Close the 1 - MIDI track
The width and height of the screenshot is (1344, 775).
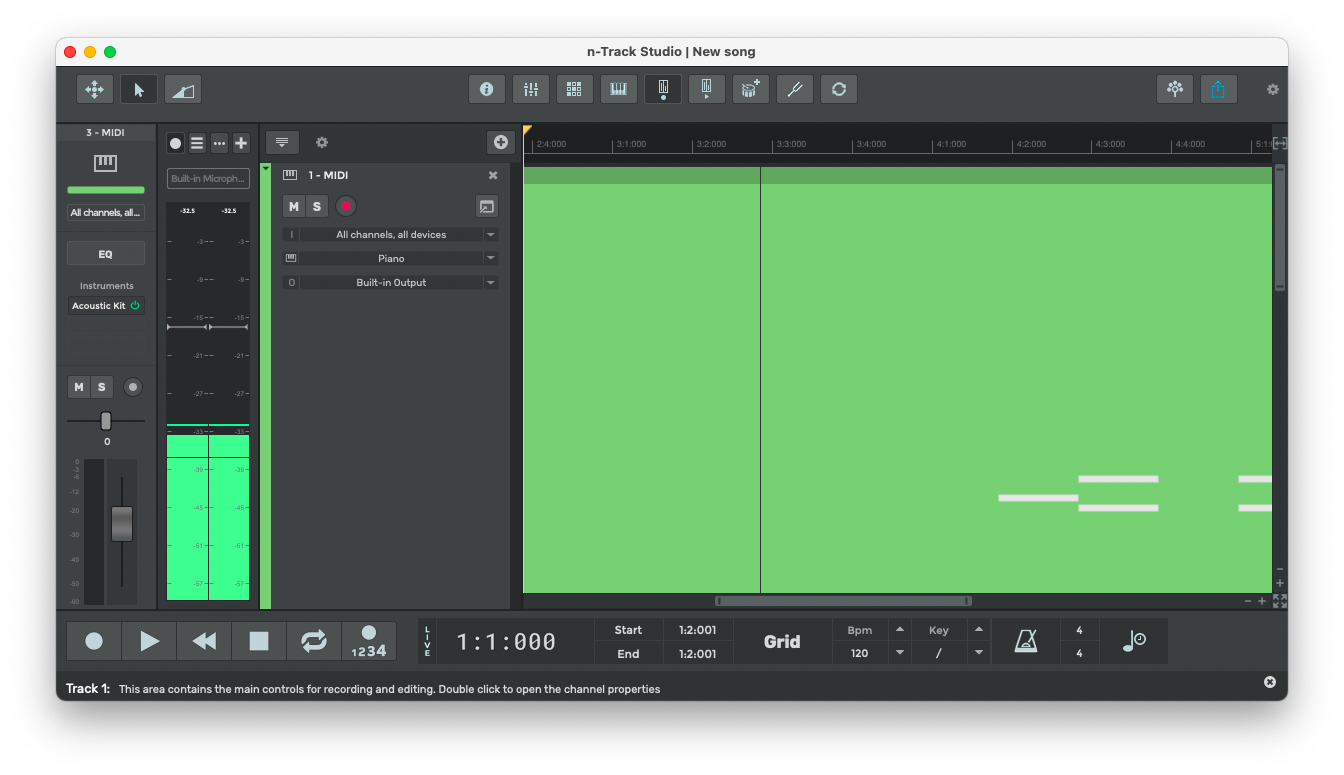pyautogui.click(x=492, y=176)
